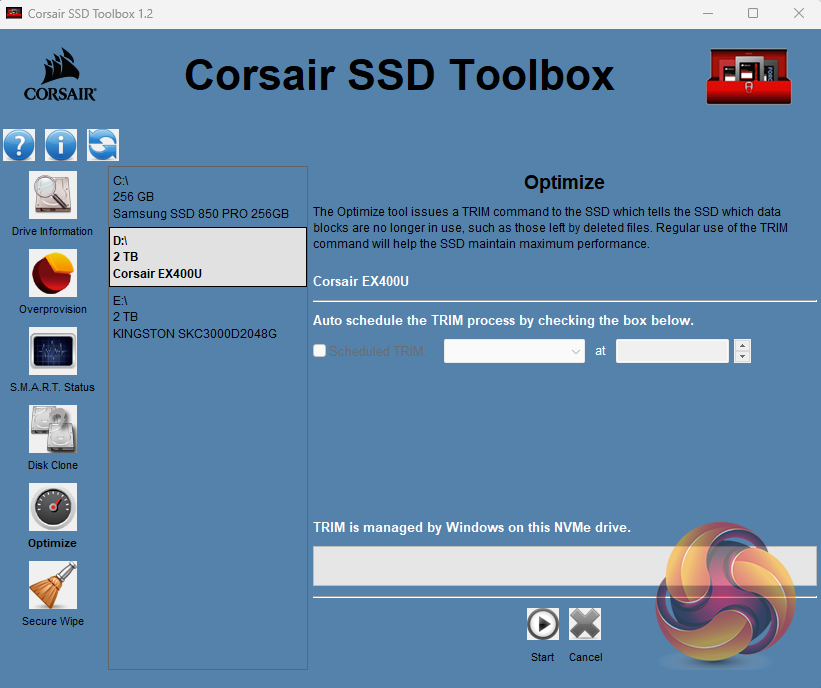Click the blue Help question mark icon
Screen dimensions: 821x688
tap(19, 145)
